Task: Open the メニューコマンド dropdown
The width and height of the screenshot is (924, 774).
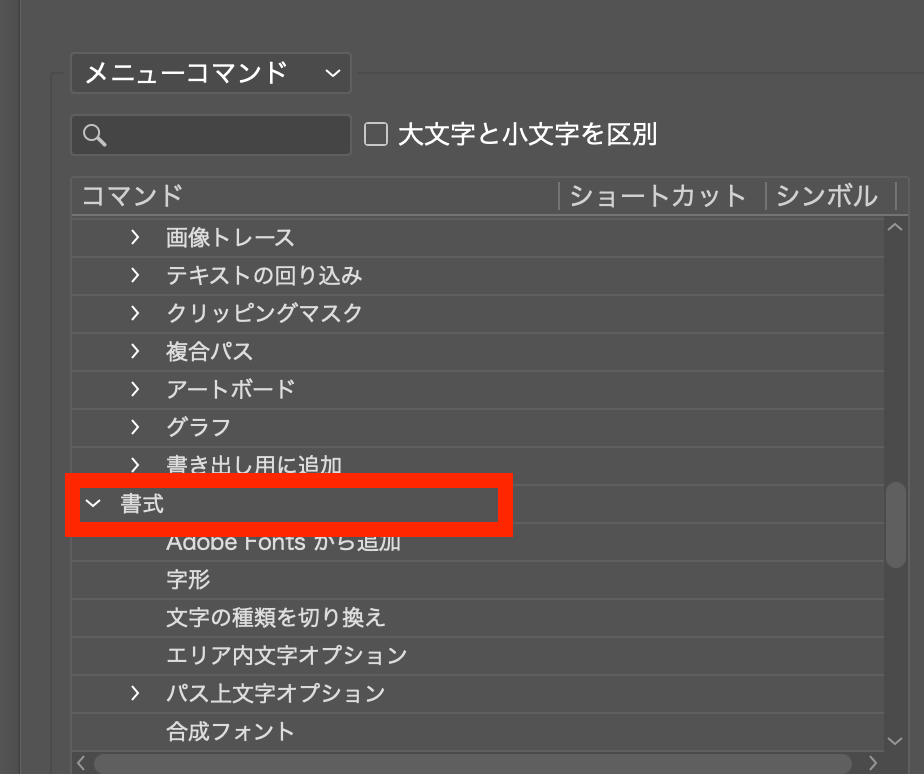Action: [211, 73]
